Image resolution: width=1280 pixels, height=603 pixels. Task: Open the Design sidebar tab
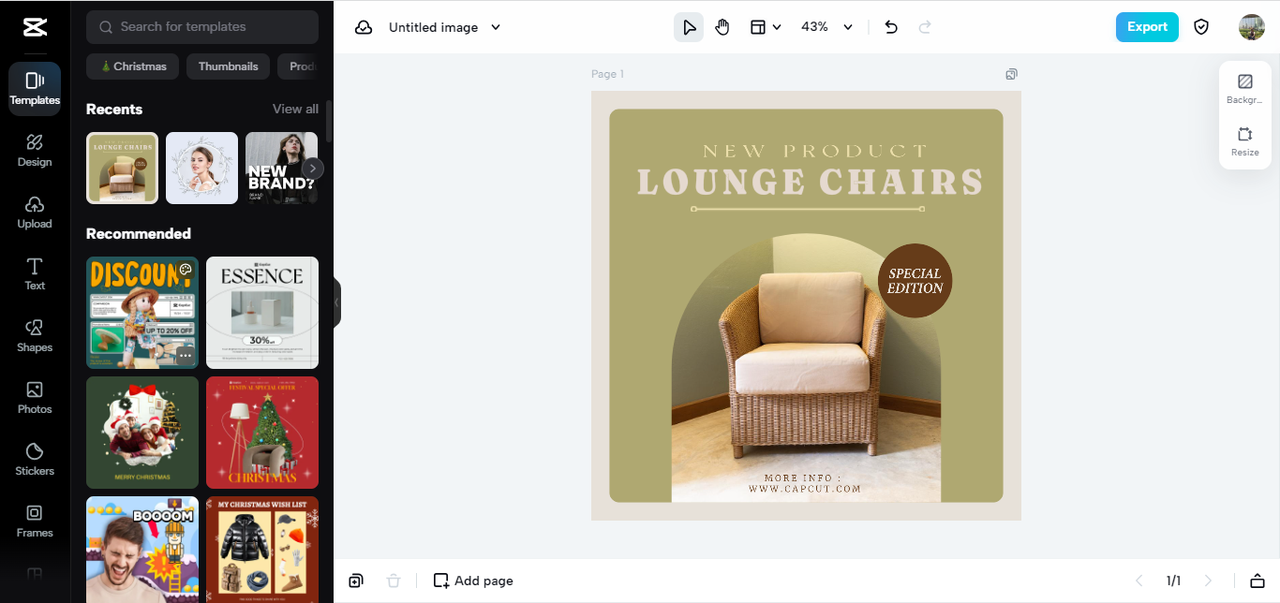tap(34, 150)
